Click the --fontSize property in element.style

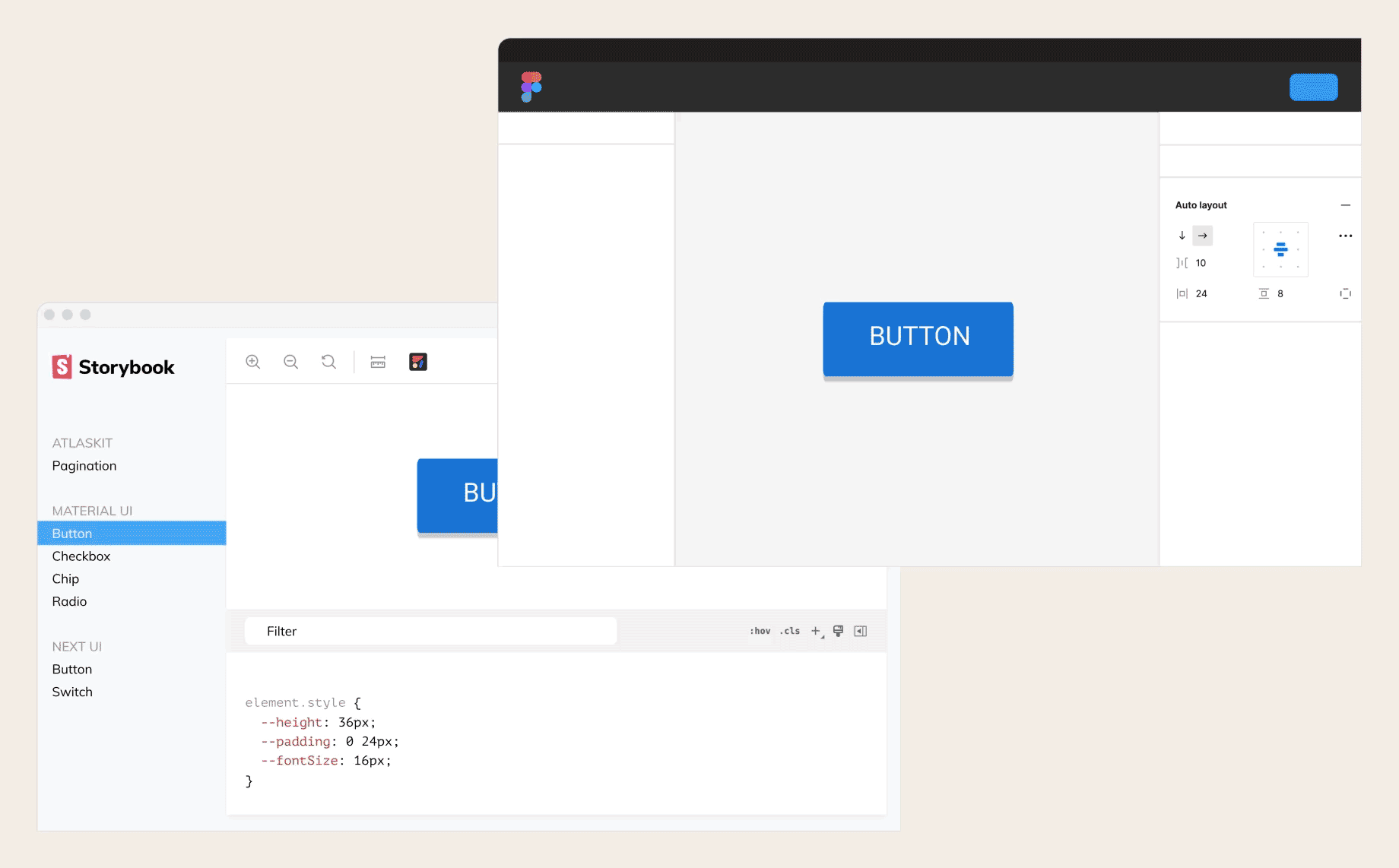point(300,760)
